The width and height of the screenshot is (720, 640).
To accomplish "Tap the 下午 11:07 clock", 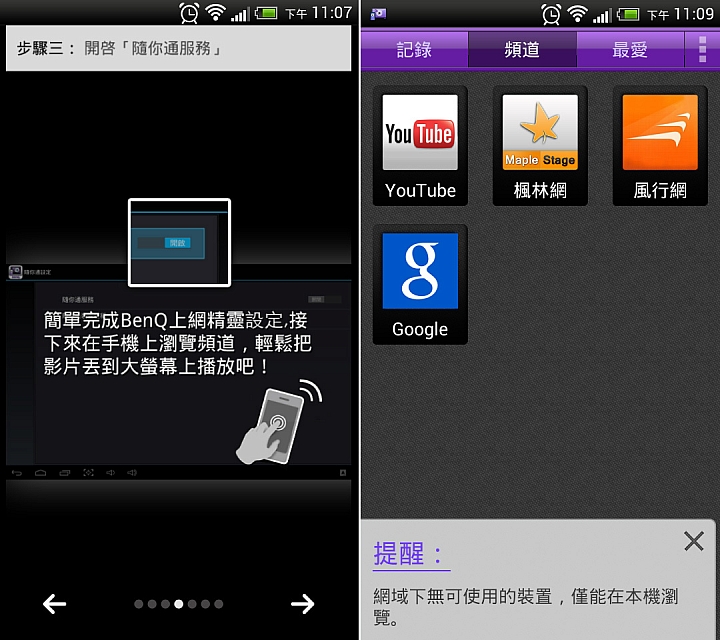I will (318, 13).
